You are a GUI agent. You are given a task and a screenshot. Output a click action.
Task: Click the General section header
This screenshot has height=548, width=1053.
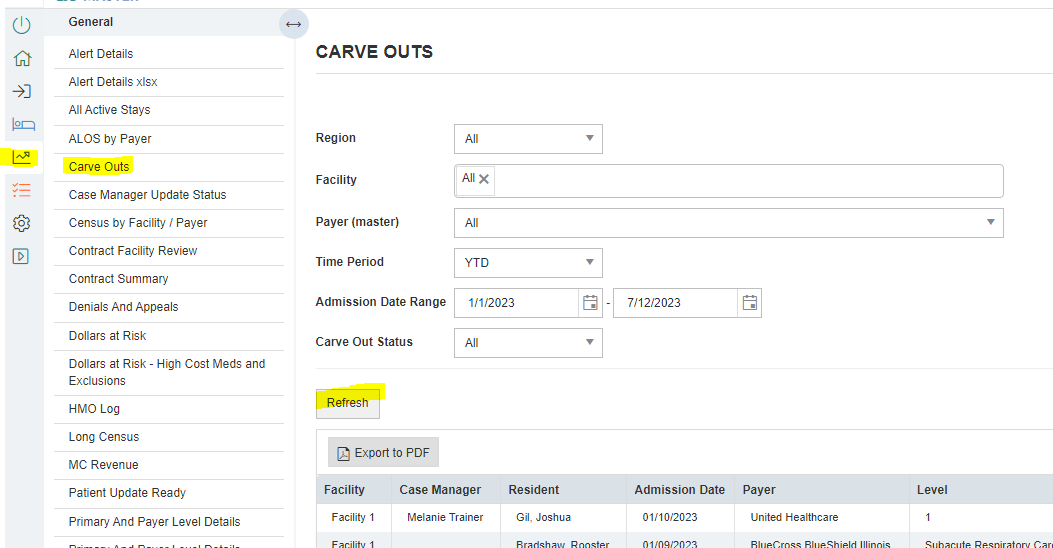tap(91, 22)
